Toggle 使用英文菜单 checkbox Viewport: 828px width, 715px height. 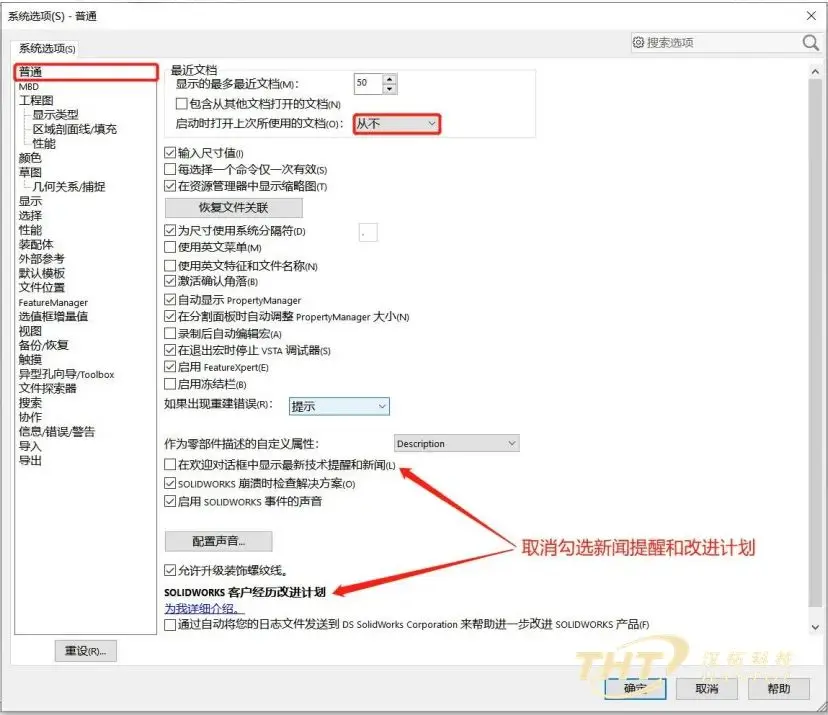click(x=170, y=247)
